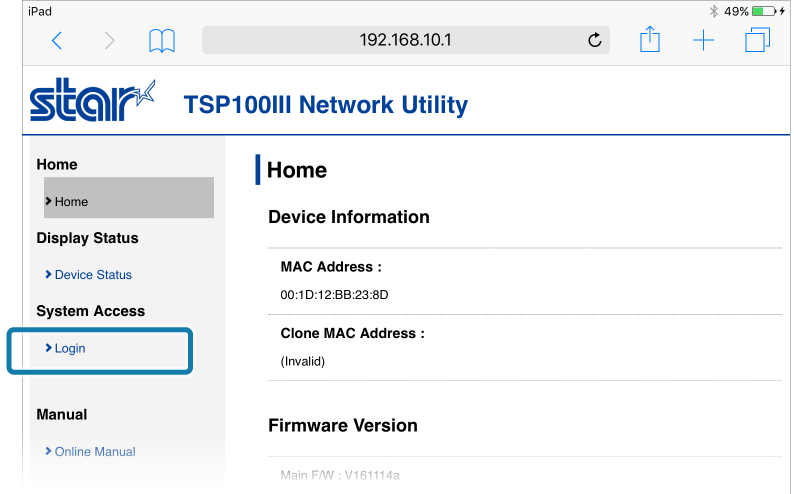This screenshot has width=794, height=494.
Task: Add a new tab with plus icon
Action: pyautogui.click(x=703, y=40)
